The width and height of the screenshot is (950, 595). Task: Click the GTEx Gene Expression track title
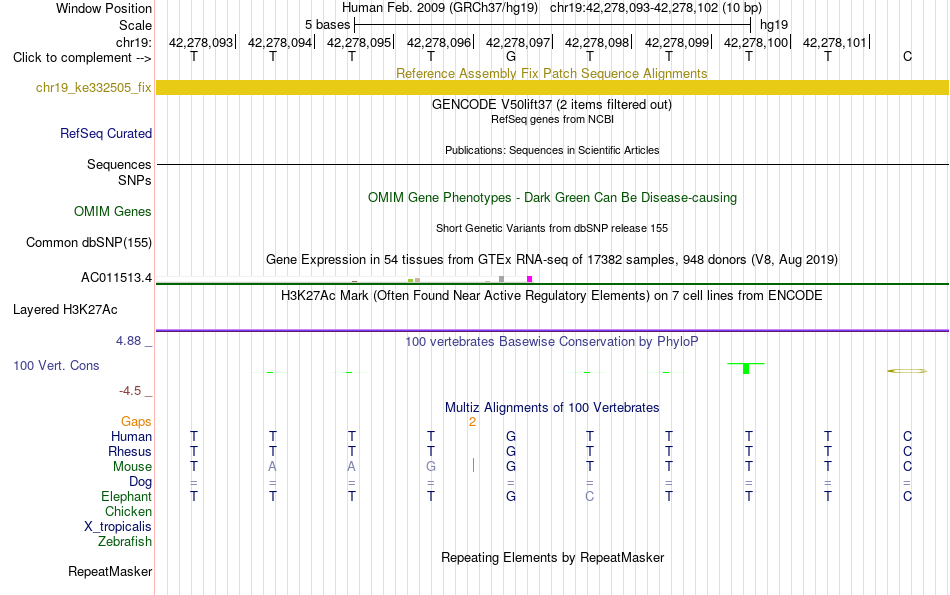552,259
